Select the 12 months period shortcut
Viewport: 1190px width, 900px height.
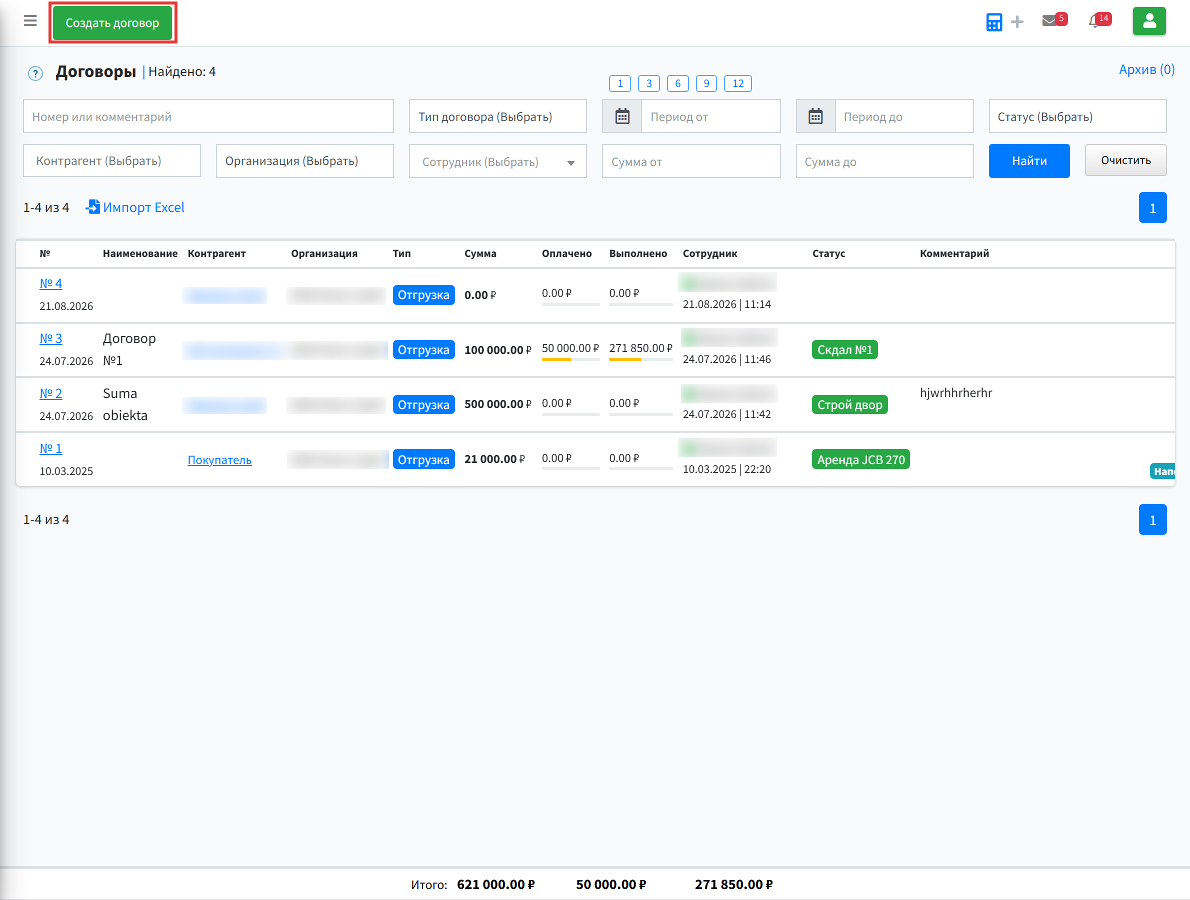point(738,83)
